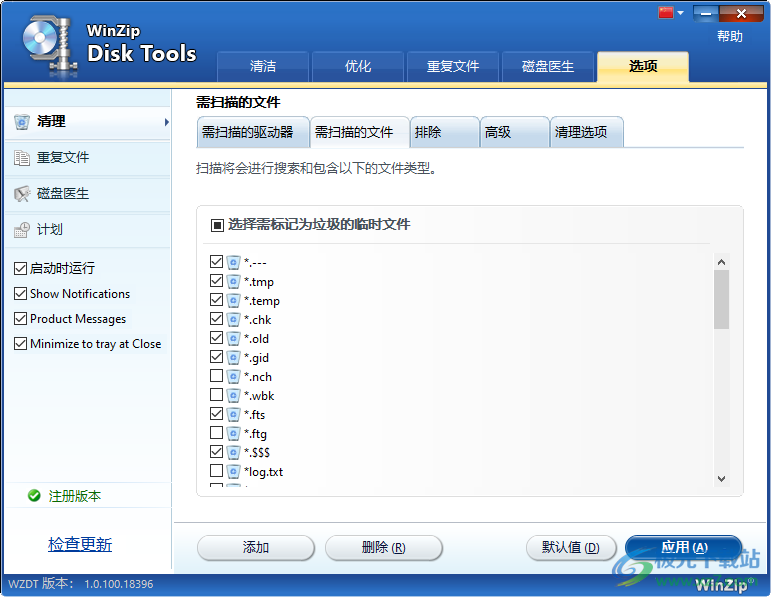Uncheck the *.old checkbox
Screen dimensions: 771x597
[x=216, y=337]
